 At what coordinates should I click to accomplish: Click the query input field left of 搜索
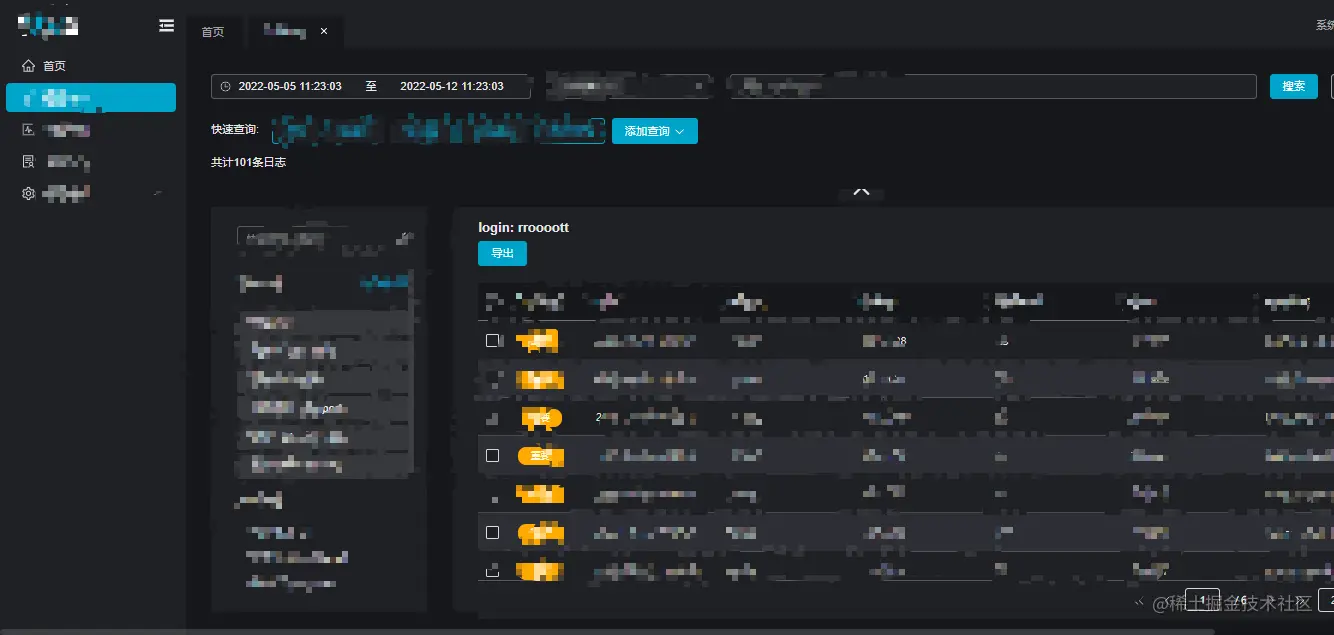pos(992,87)
